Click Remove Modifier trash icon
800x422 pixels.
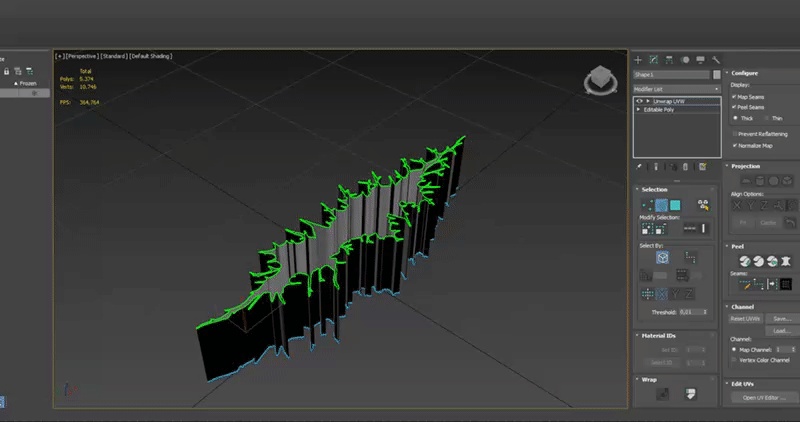click(686, 167)
